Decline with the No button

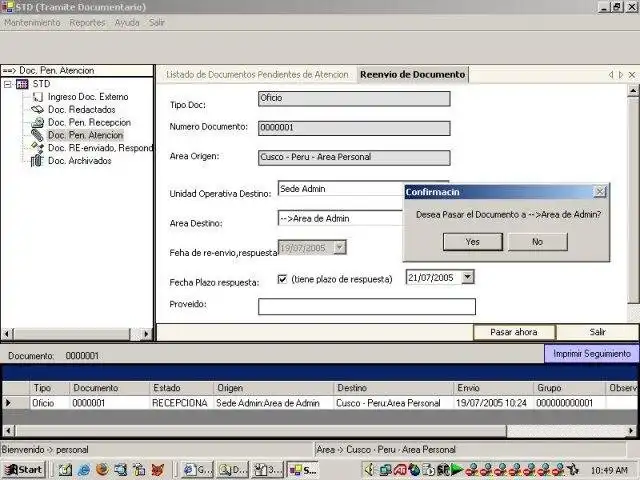point(538,242)
